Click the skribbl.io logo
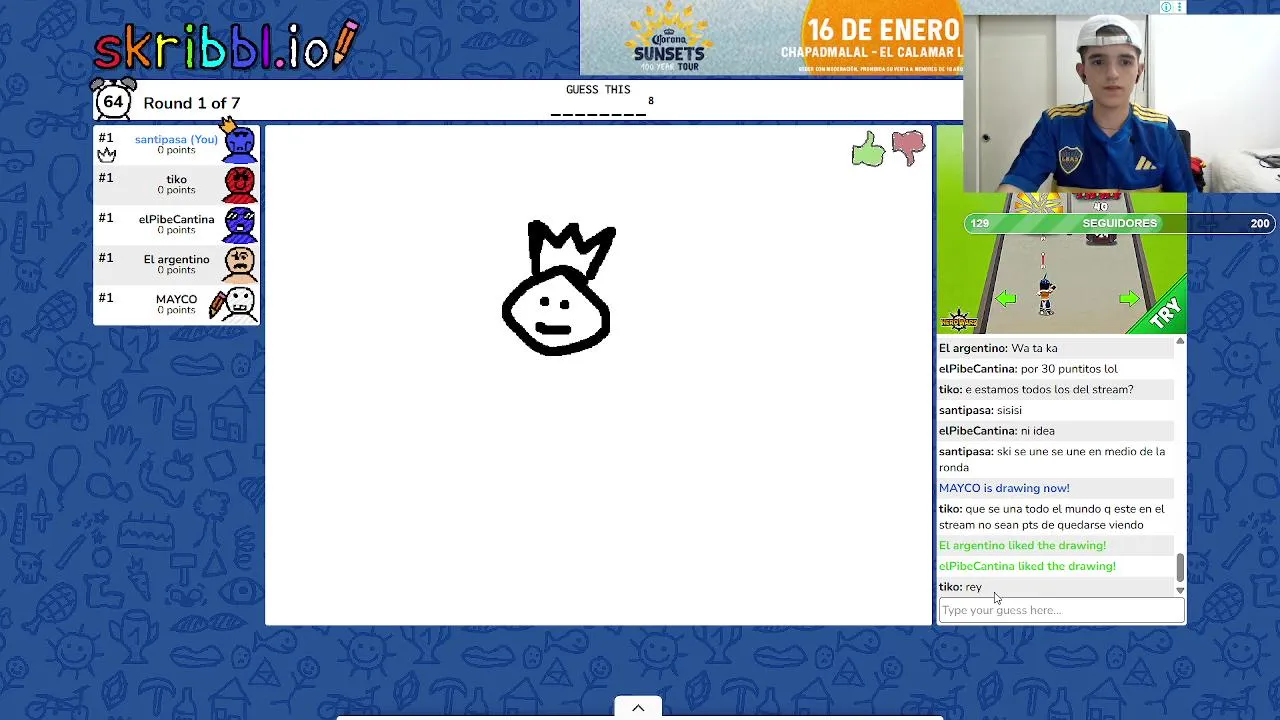This screenshot has height=720, width=1280. point(226,46)
